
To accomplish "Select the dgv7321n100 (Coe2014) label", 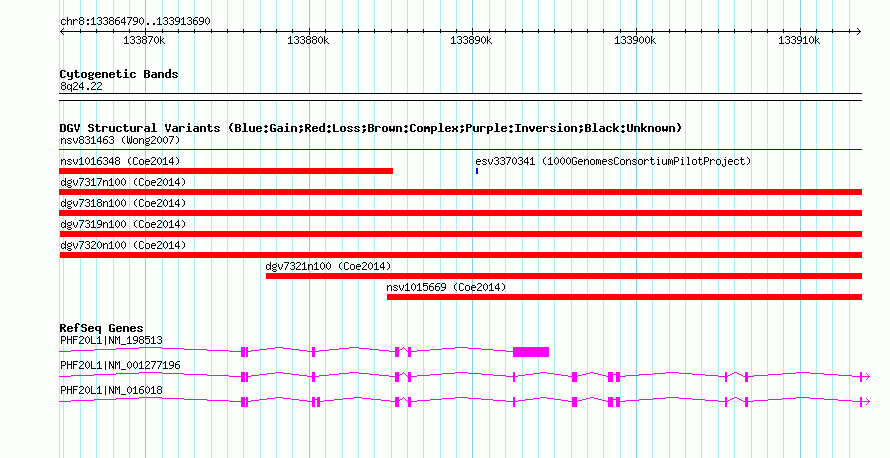I will (x=328, y=266).
